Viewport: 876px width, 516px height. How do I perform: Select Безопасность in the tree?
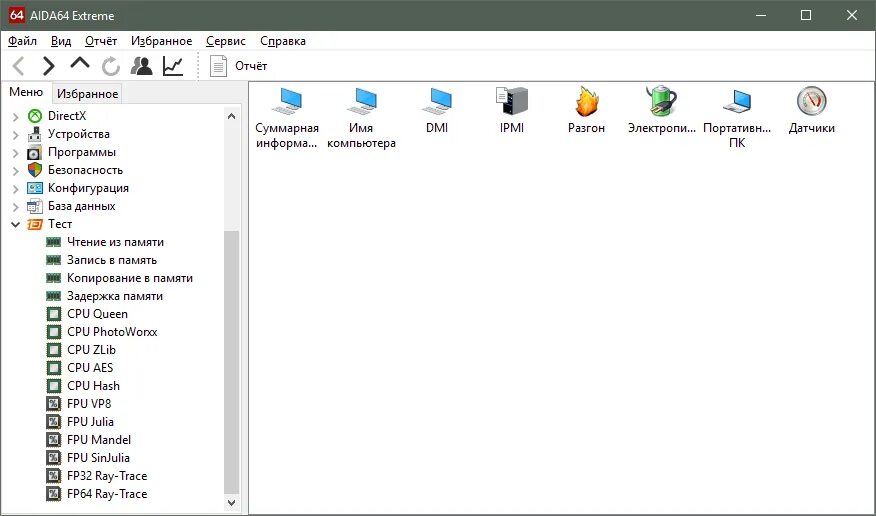pyautogui.click(x=85, y=170)
